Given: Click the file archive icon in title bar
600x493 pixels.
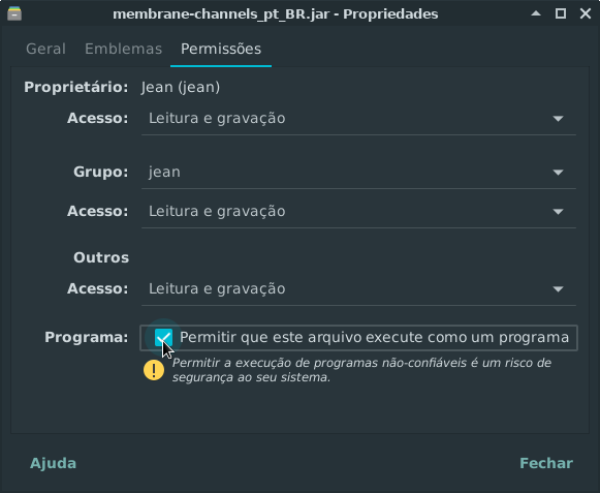Looking at the screenshot, I should pos(15,13).
